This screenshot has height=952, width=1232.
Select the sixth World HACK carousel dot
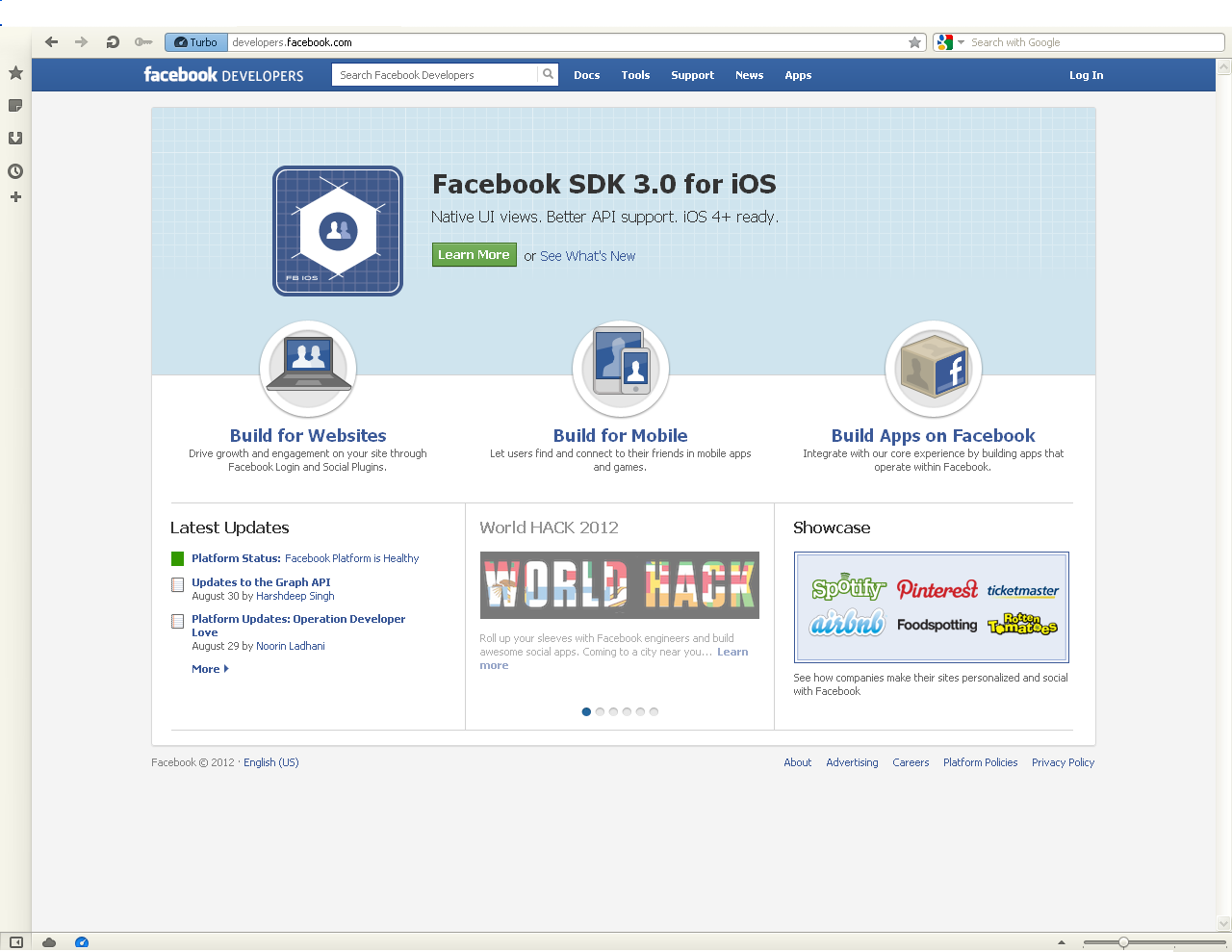[x=654, y=712]
